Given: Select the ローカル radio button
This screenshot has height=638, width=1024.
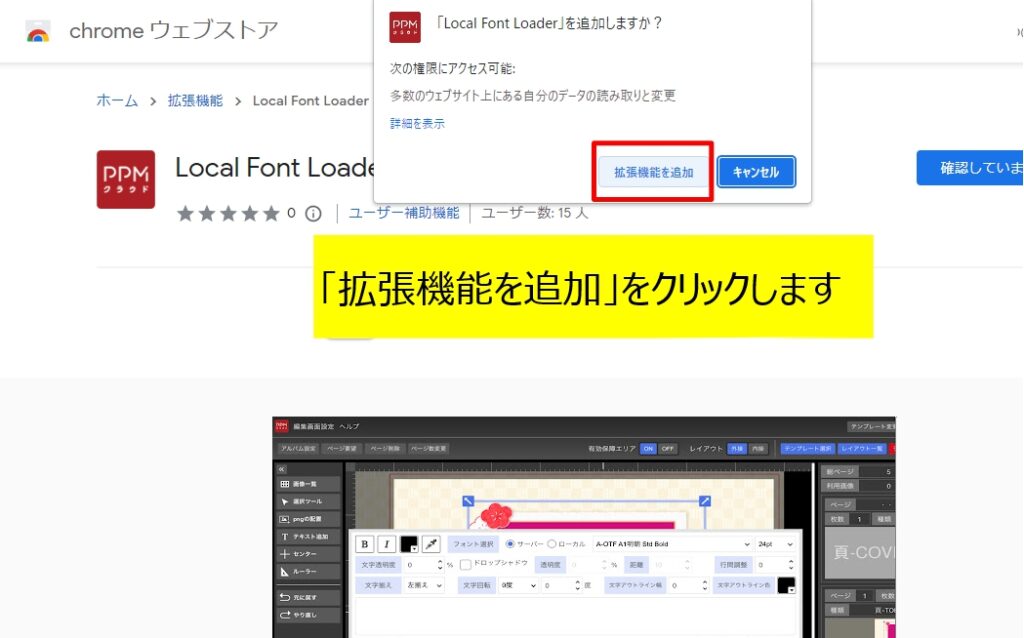Looking at the screenshot, I should point(552,544).
